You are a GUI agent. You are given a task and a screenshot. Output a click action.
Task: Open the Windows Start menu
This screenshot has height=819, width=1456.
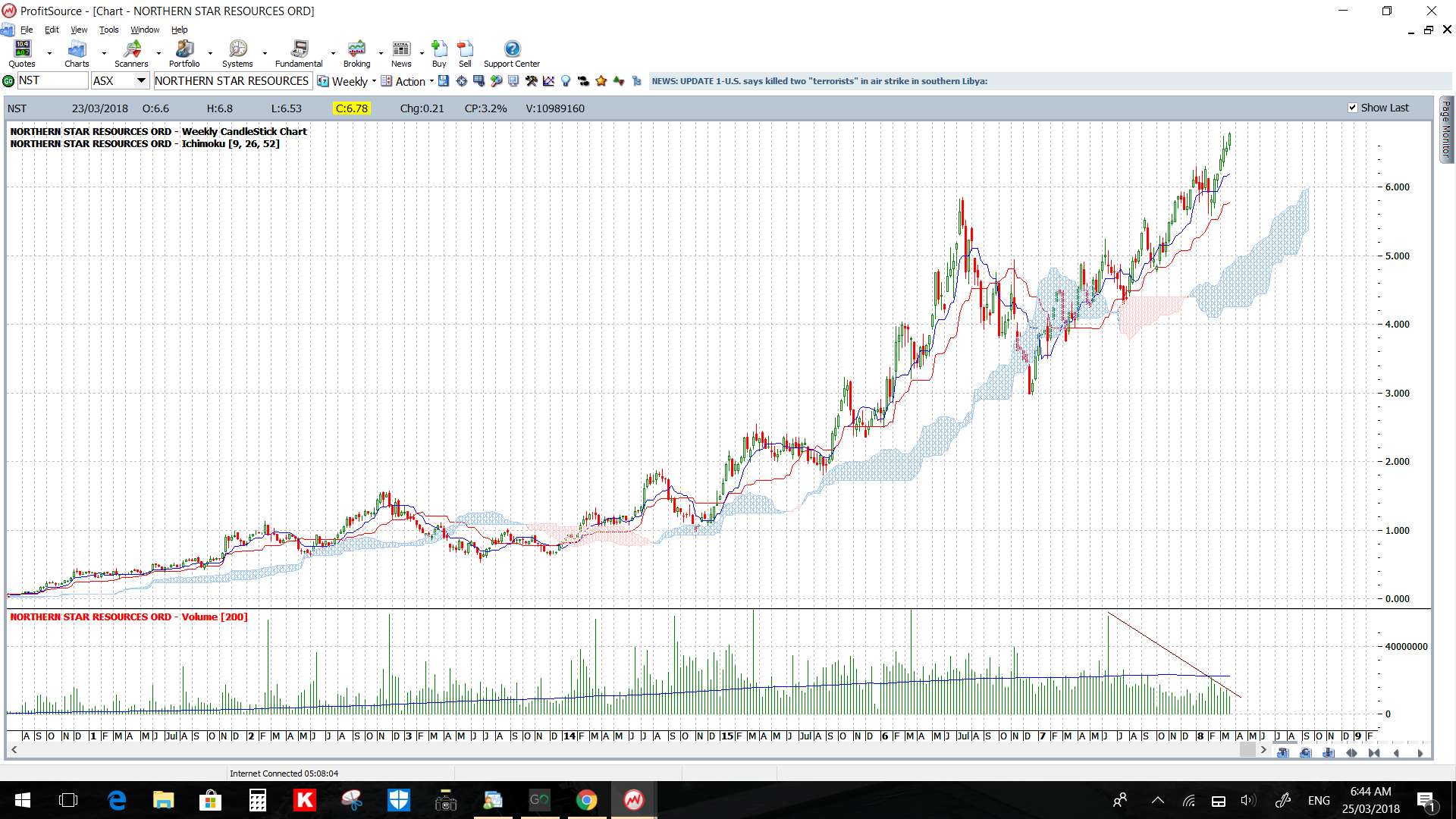pos(22,800)
